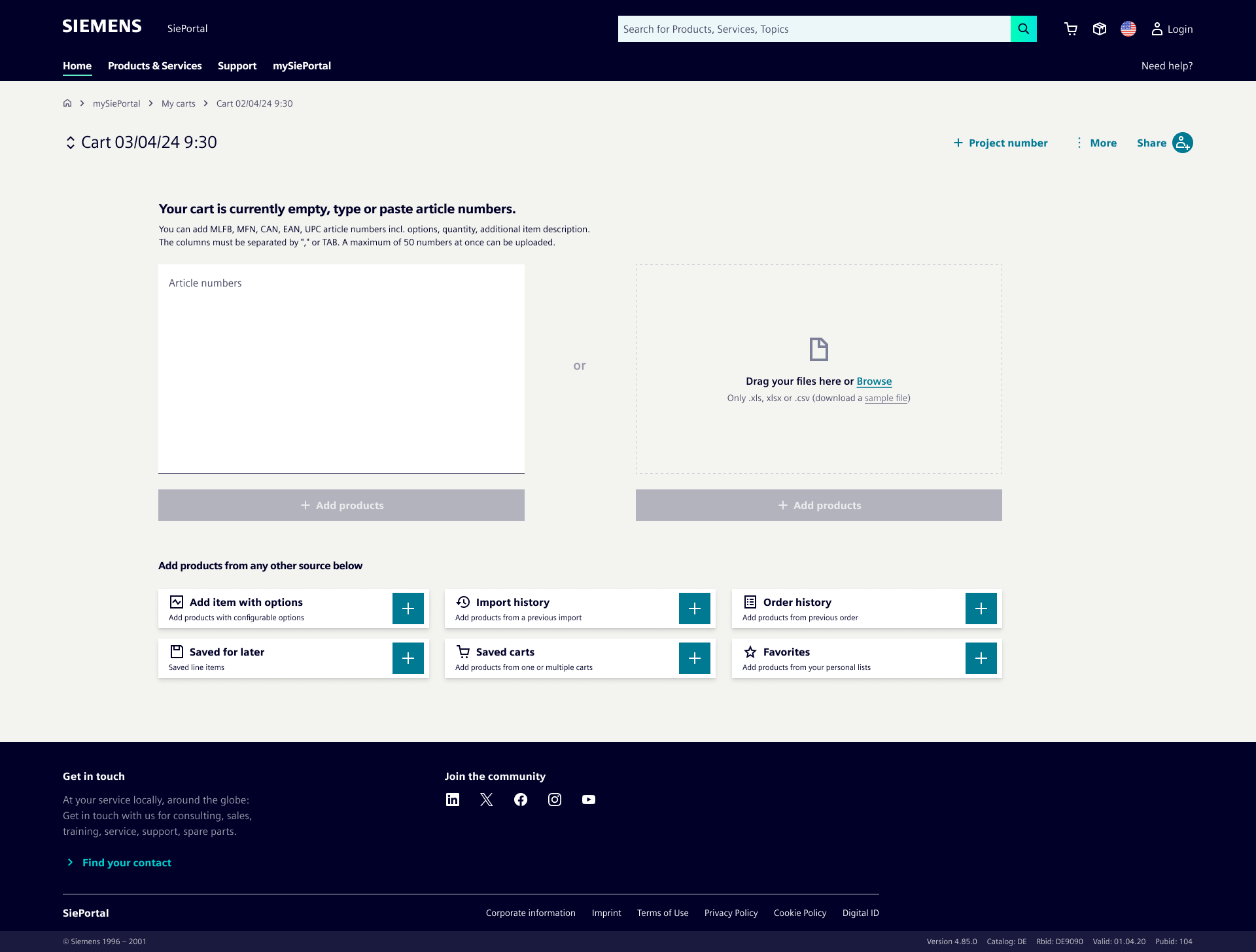Click the product search input field

point(814,29)
